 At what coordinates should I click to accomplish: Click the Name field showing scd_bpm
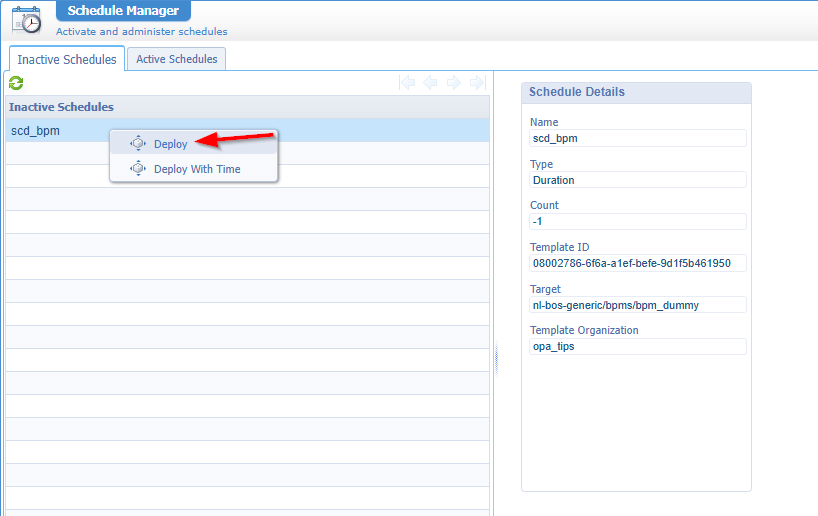tap(637, 138)
